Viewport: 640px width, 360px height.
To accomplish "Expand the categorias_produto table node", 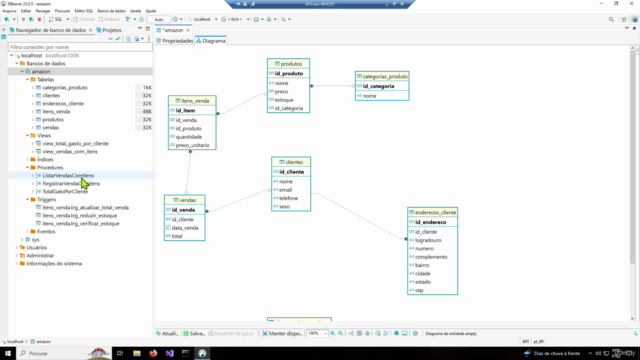I will point(33,87).
